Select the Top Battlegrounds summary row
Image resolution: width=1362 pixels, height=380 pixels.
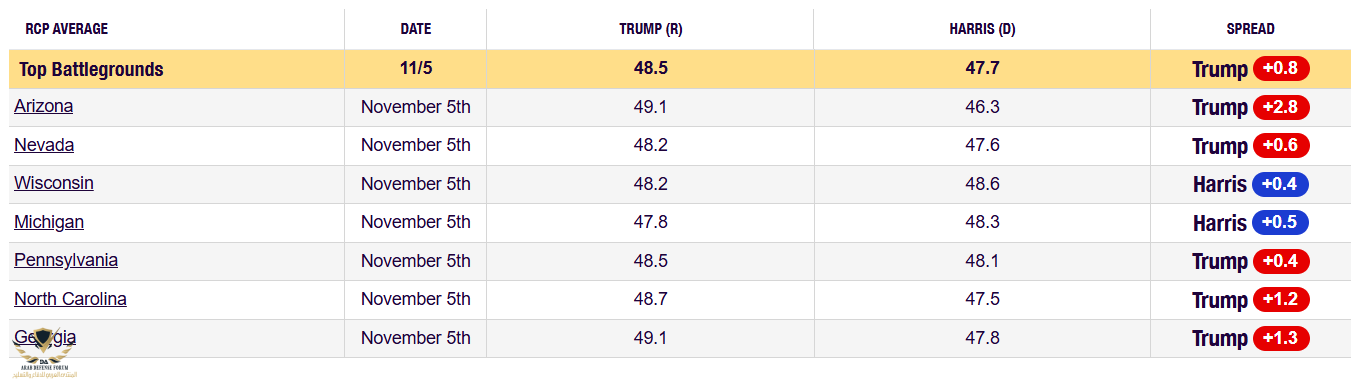tap(680, 69)
